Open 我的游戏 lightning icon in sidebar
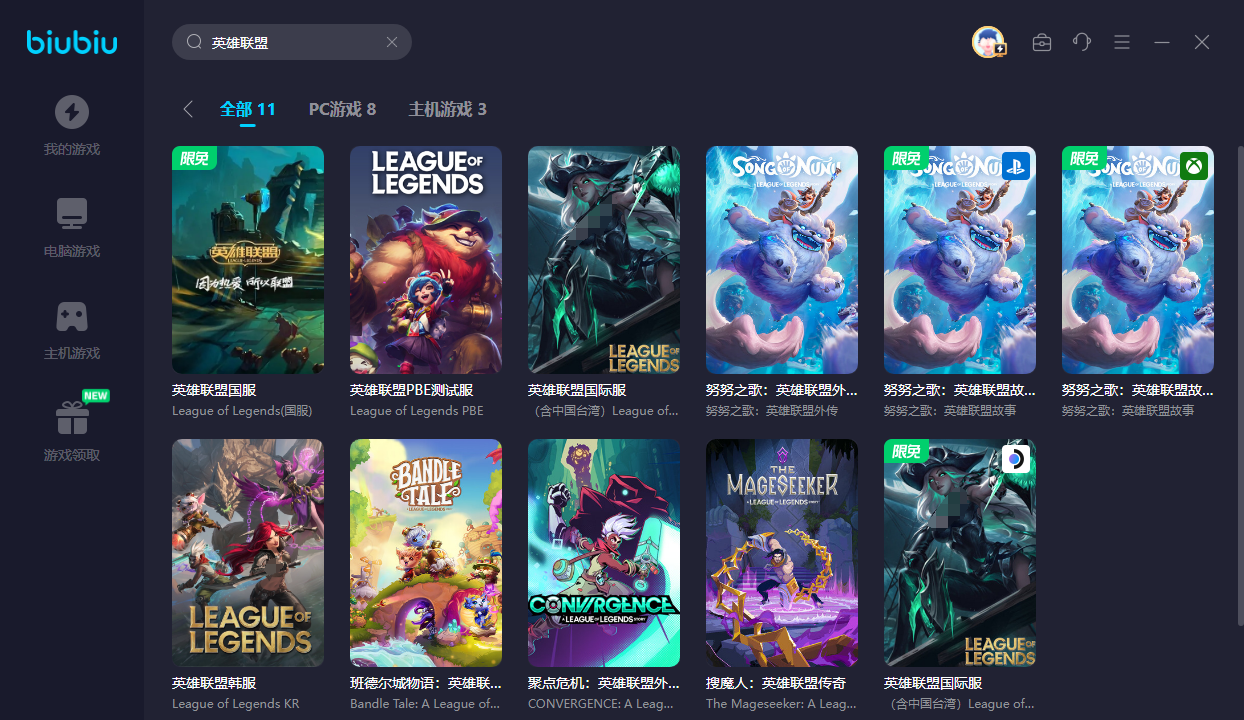The width and height of the screenshot is (1244, 720). pyautogui.click(x=71, y=112)
